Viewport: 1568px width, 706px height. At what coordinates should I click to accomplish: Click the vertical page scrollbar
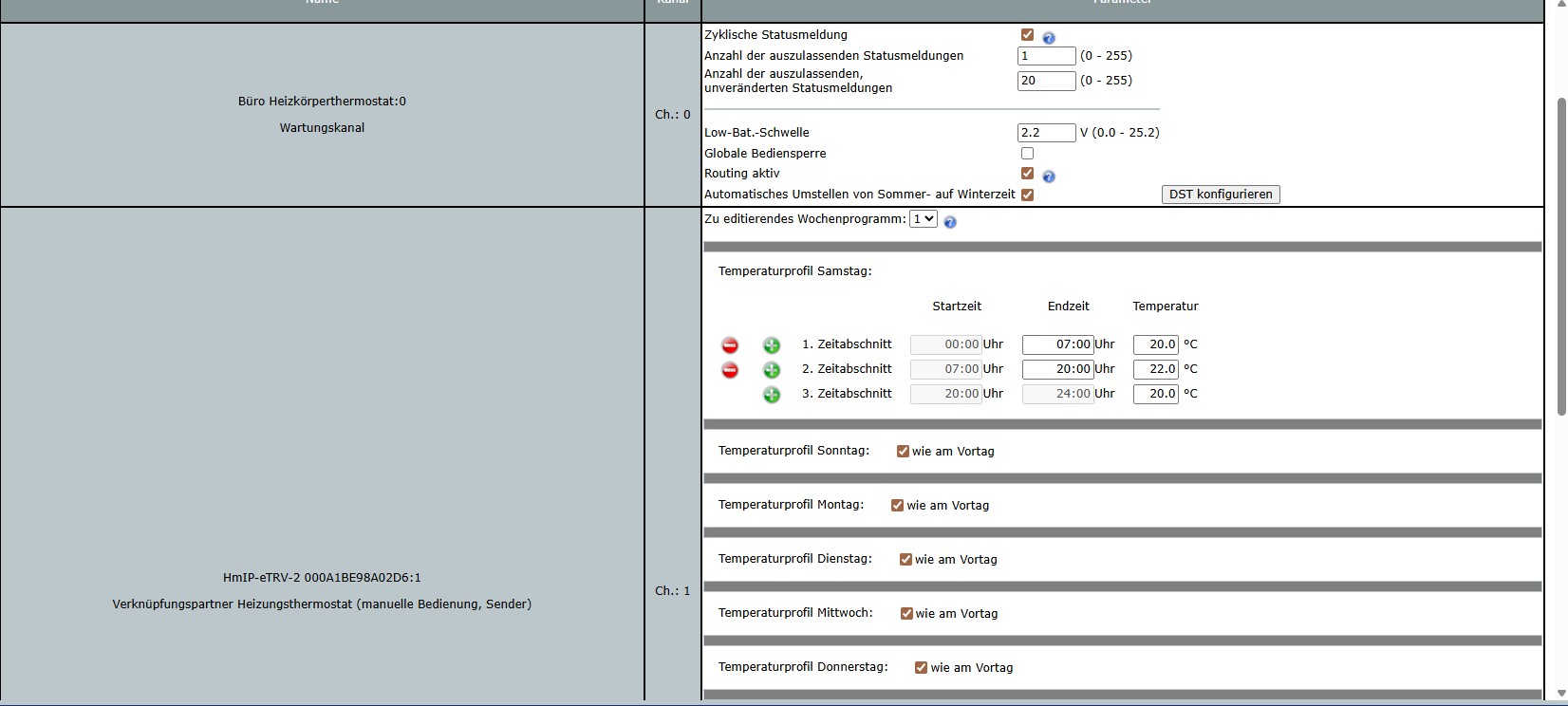click(1561, 256)
